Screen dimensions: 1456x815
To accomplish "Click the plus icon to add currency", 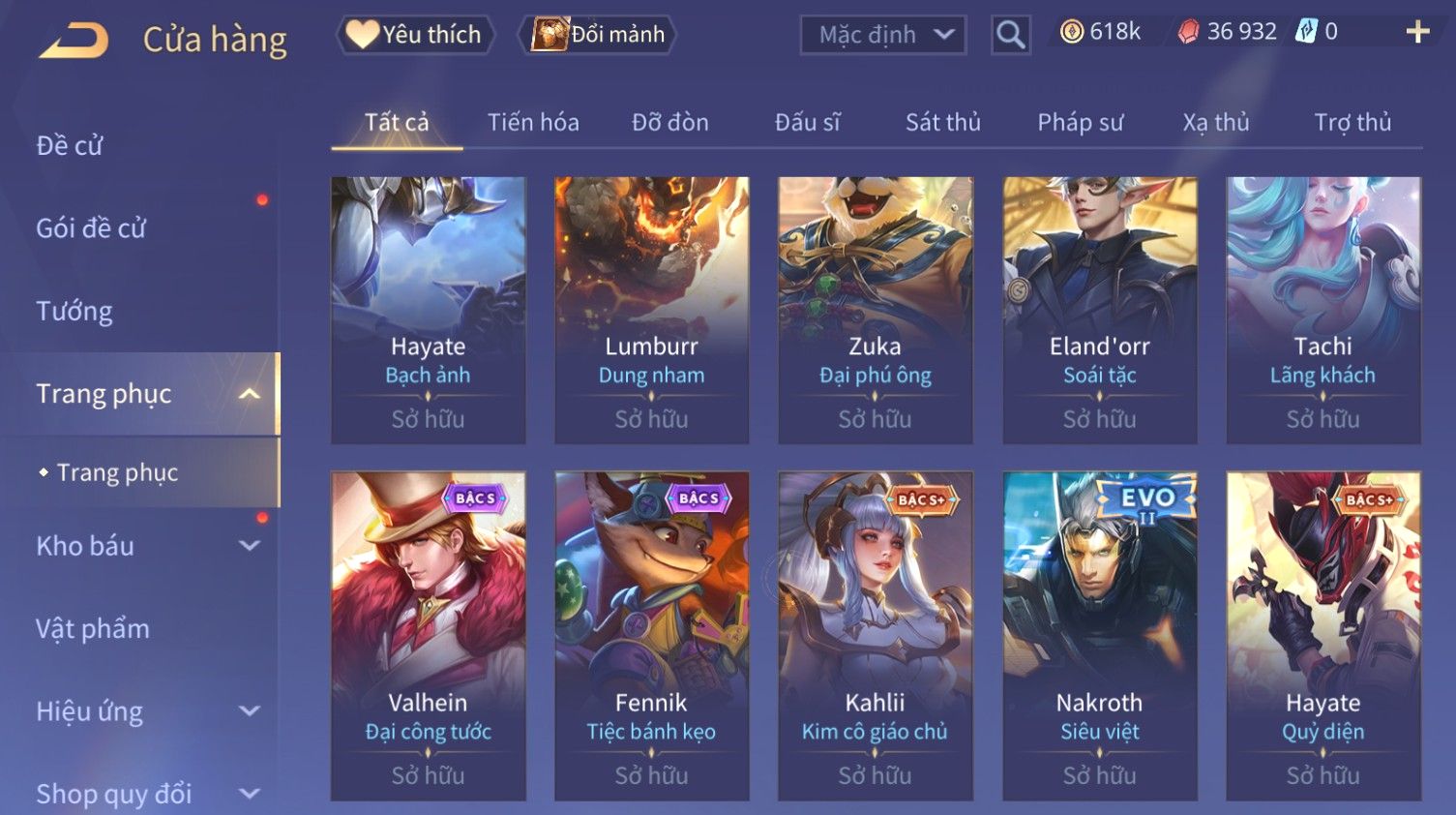I will point(1417,33).
